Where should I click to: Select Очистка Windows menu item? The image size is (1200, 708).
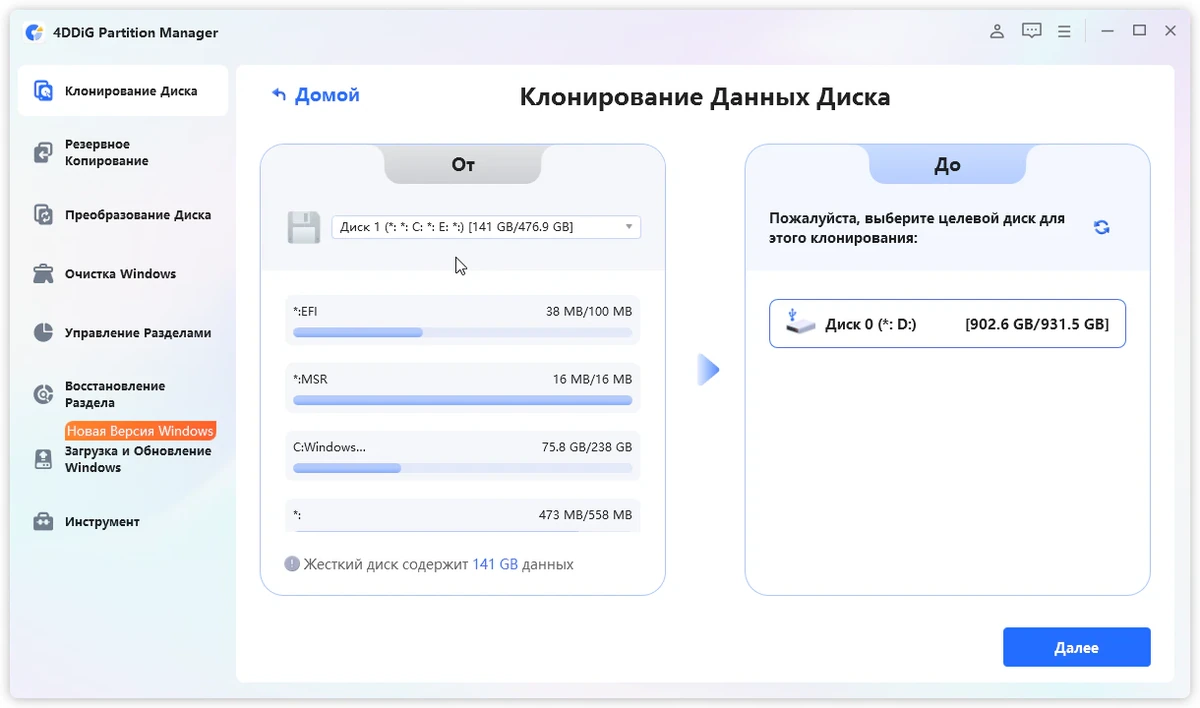pyautogui.click(x=123, y=274)
